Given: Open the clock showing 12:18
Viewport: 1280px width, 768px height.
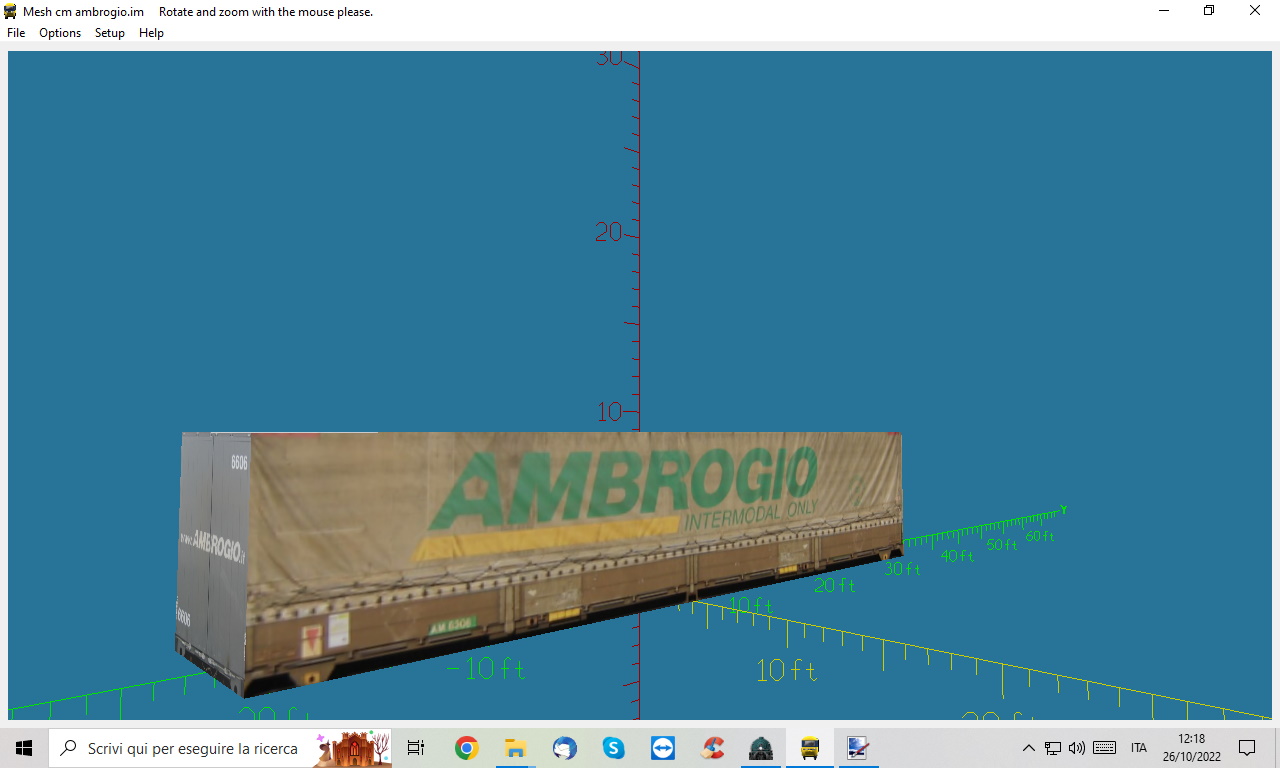Looking at the screenshot, I should (x=1192, y=748).
